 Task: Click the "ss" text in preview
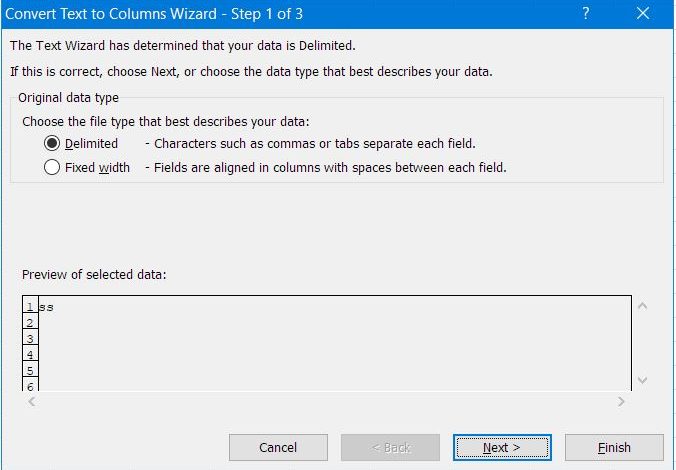pyautogui.click(x=46, y=307)
